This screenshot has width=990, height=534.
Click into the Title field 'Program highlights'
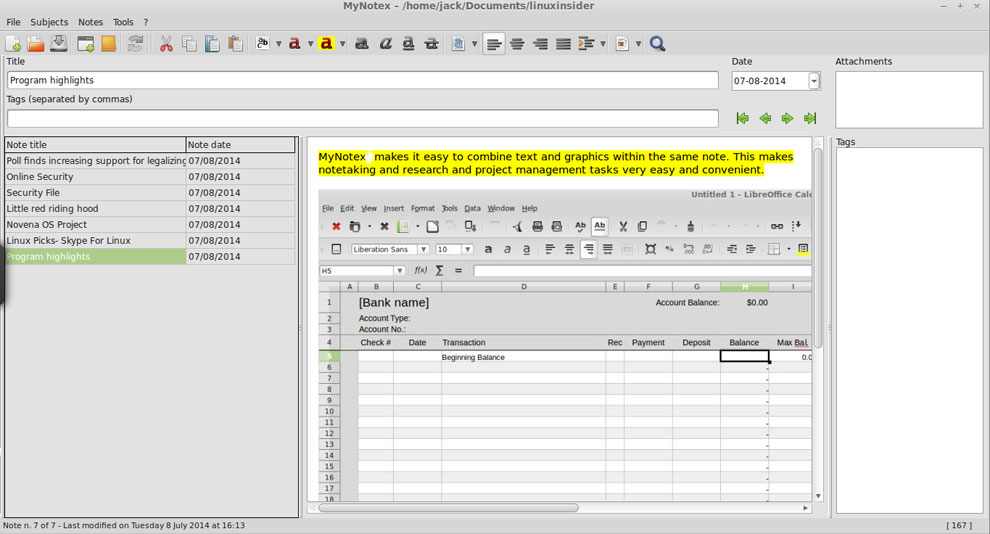click(x=362, y=80)
